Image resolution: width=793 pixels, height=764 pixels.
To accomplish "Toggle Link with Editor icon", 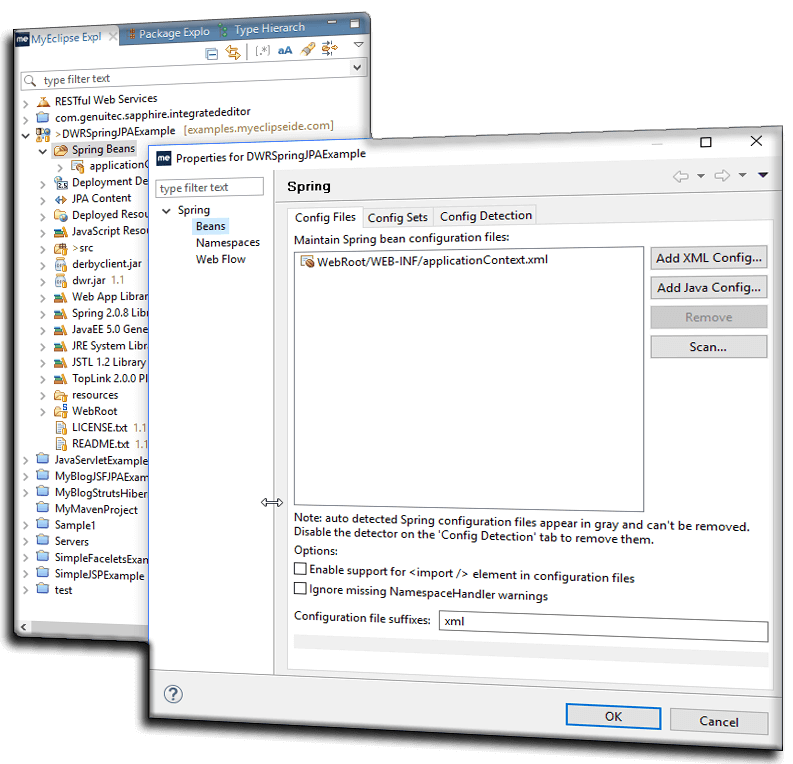I will pos(233,53).
